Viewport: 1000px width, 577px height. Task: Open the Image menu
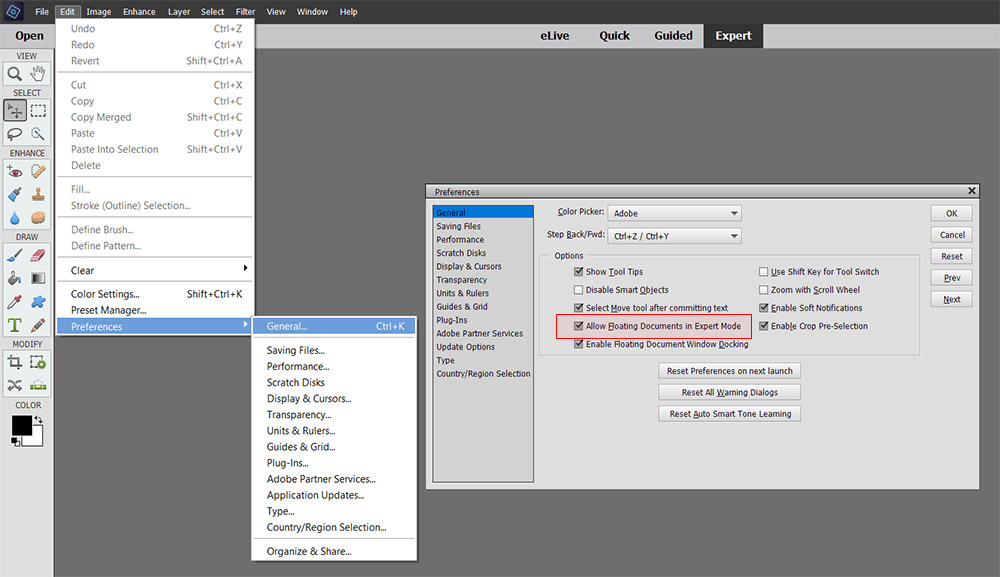tap(99, 11)
